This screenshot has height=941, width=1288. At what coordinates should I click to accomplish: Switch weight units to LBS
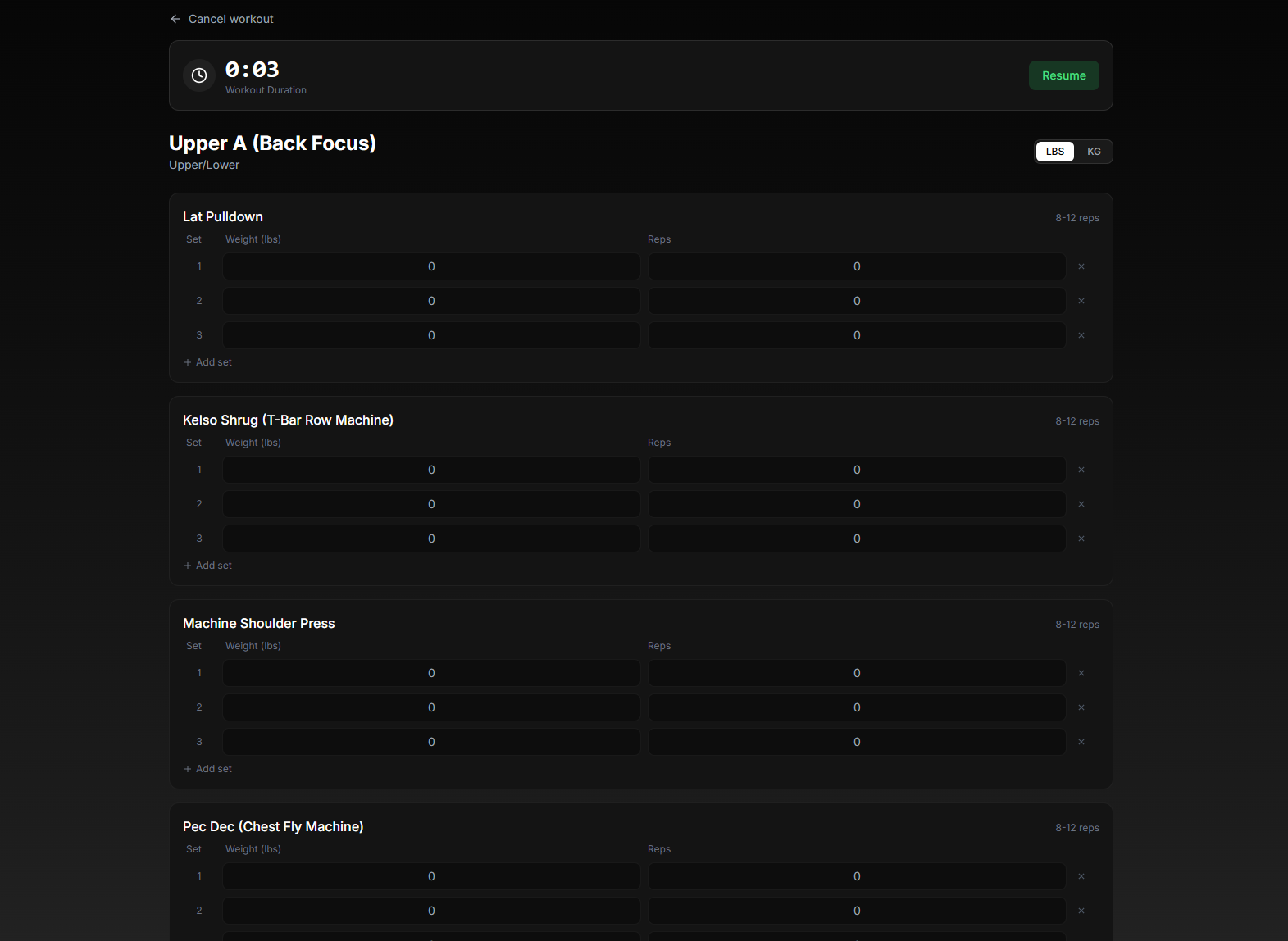coord(1055,152)
